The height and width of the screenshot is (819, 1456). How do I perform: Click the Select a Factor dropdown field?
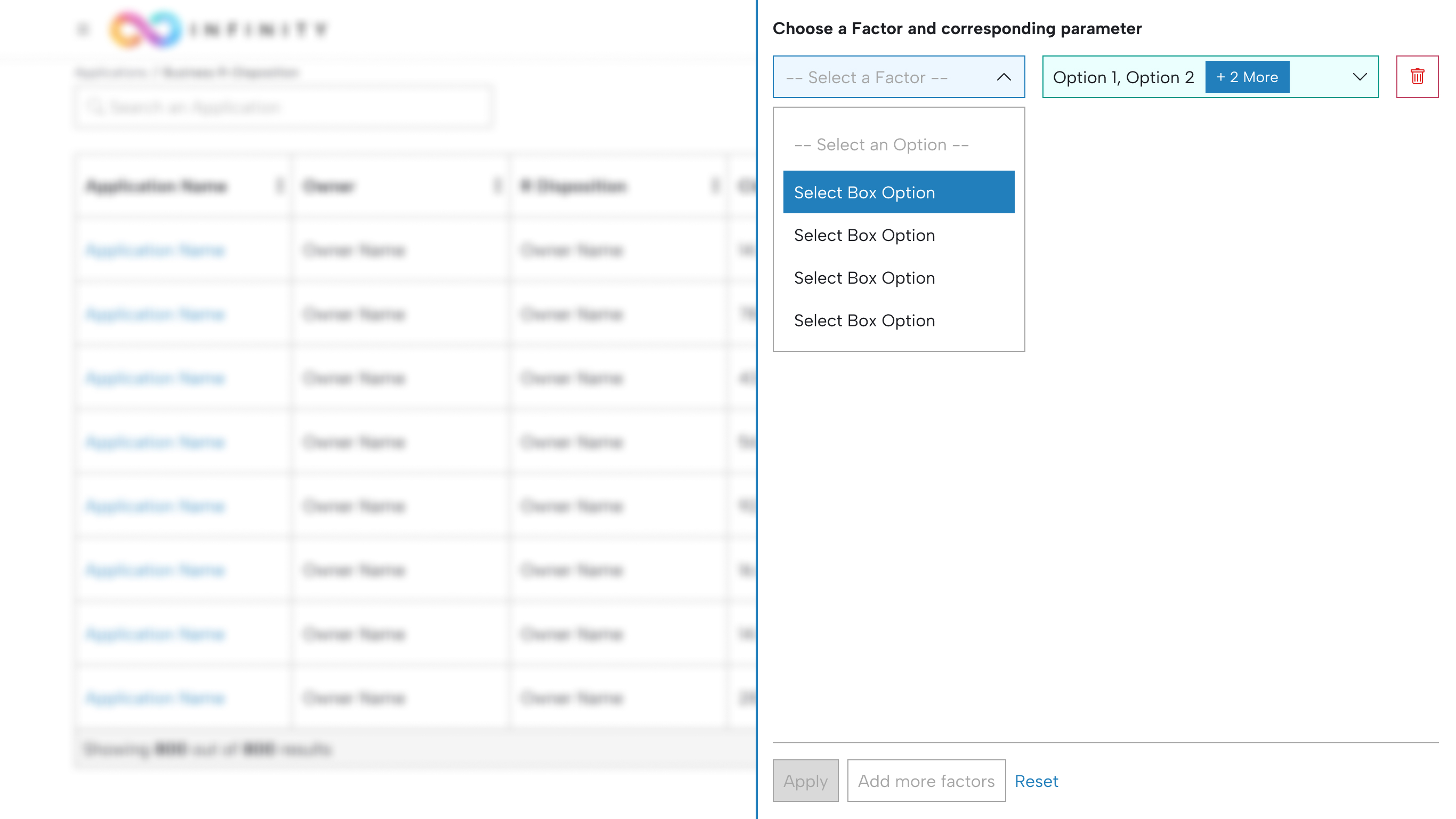pos(881,77)
